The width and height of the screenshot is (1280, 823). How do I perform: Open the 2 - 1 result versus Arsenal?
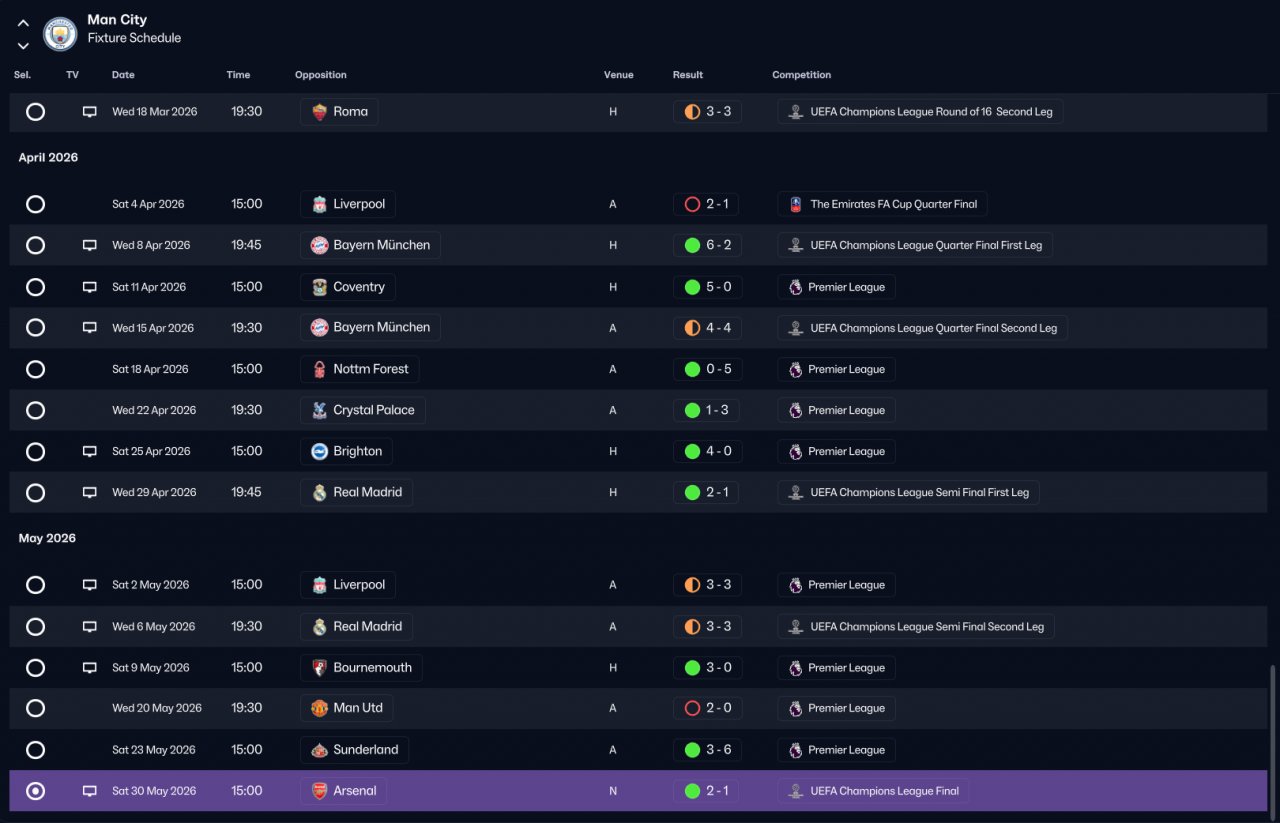(707, 791)
